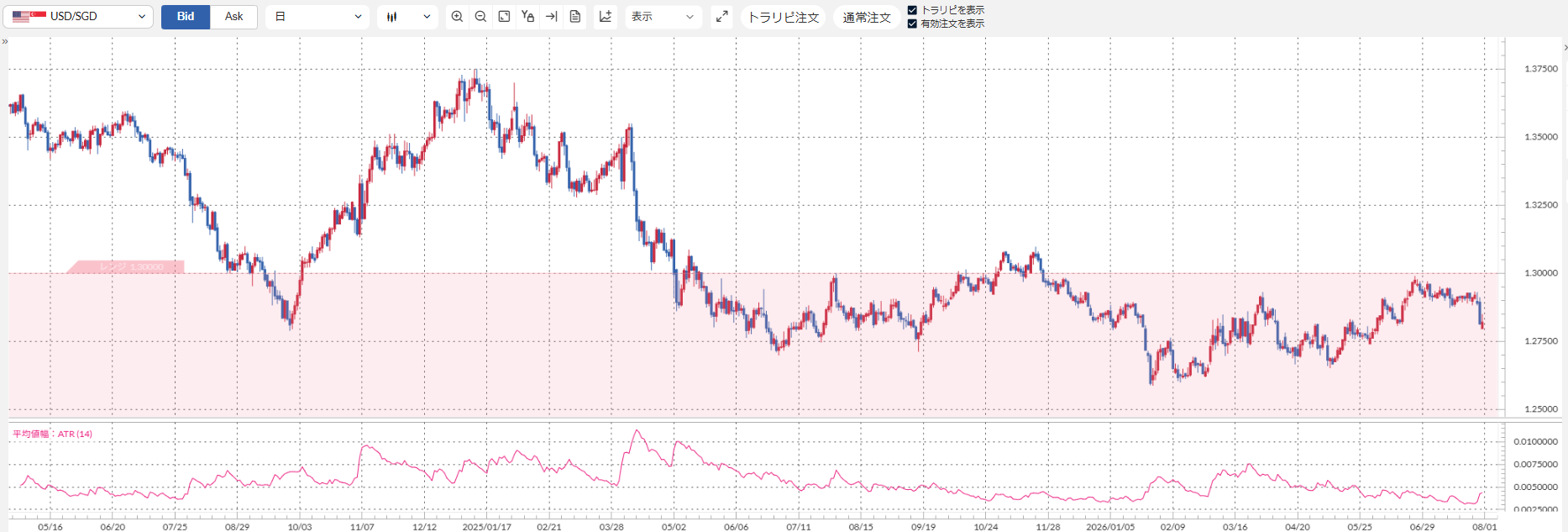Open the 表示 display dropdown
This screenshot has width=1568, height=532.
click(663, 16)
